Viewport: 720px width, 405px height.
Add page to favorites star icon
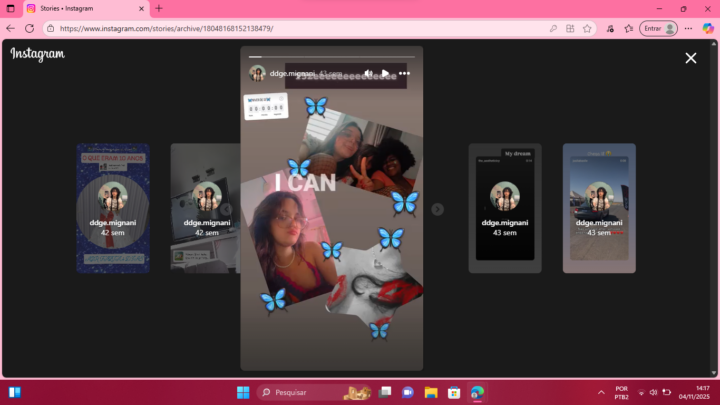[587, 28]
